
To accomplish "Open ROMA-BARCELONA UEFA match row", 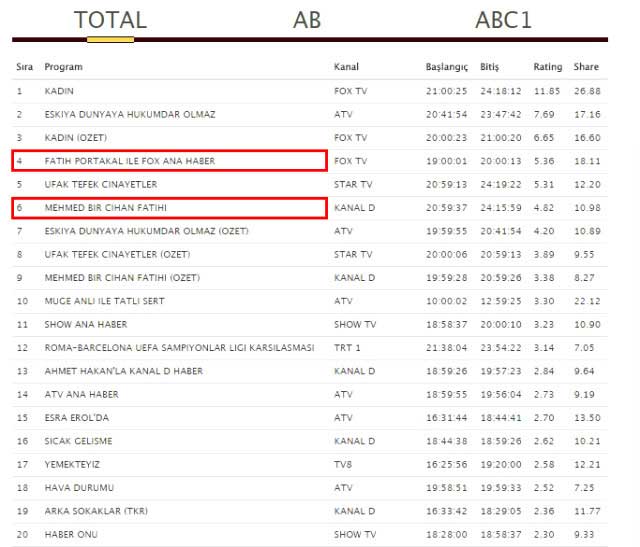I will [x=179, y=347].
